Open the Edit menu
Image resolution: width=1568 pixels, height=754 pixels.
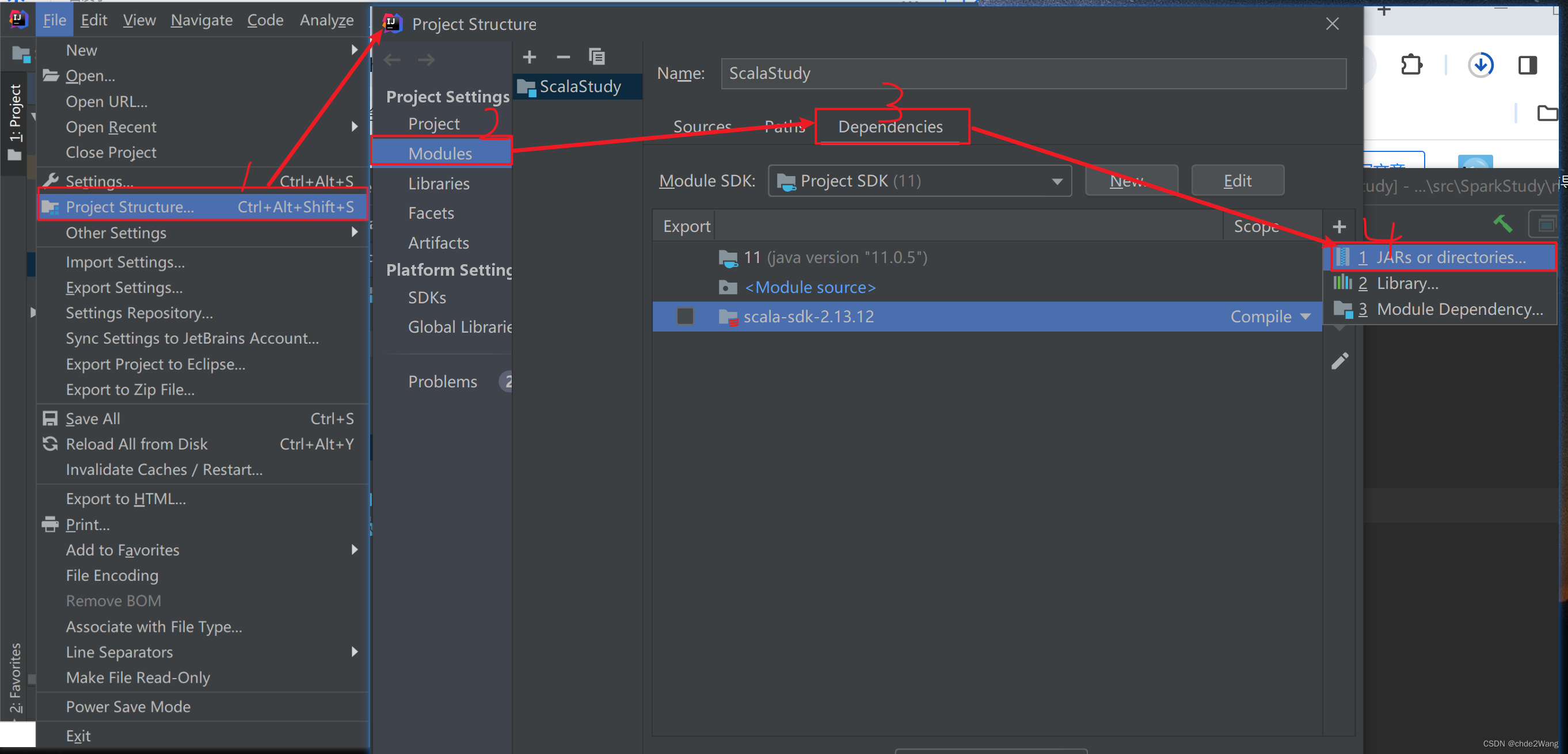coord(94,20)
